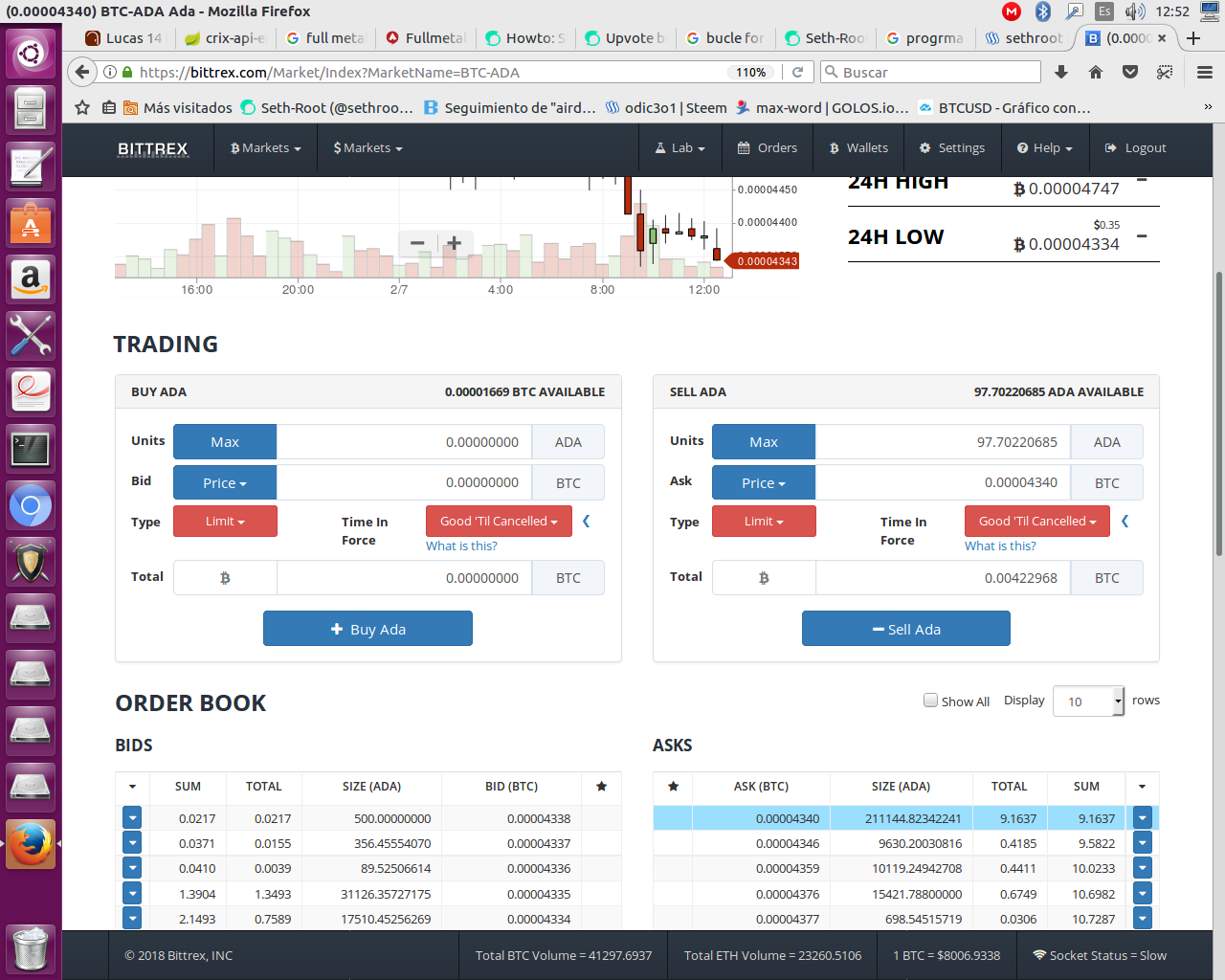1225x980 pixels.
Task: Click the Buy Ada button
Action: coord(367,629)
